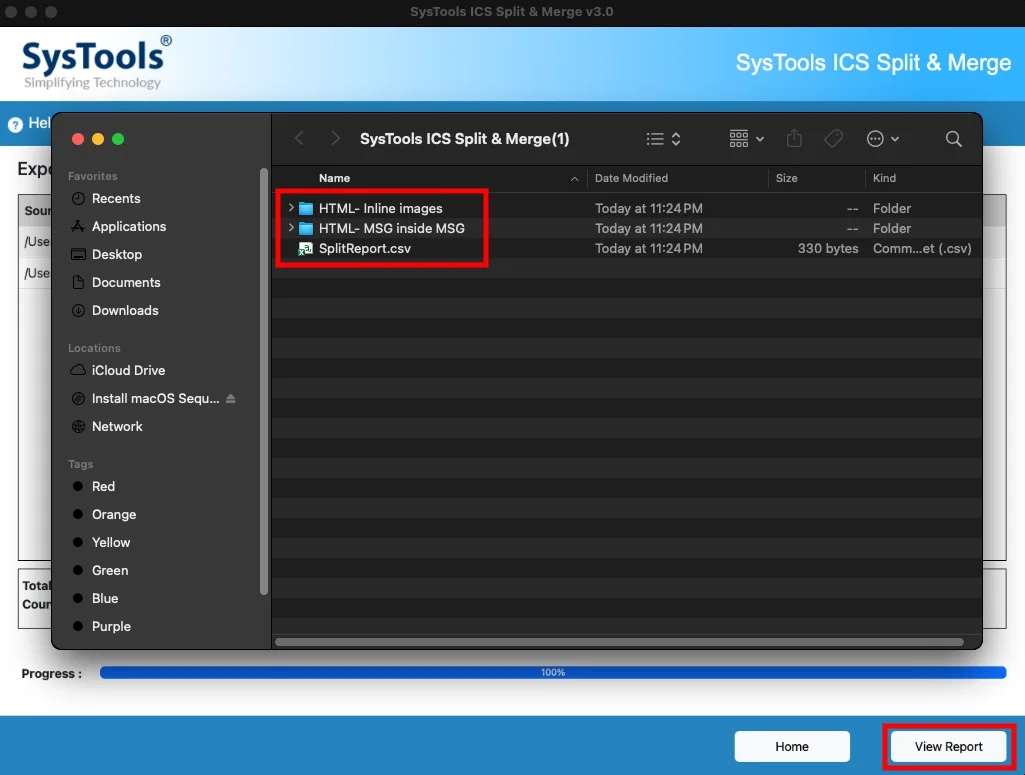Open the grid grouping options dropdown
This screenshot has width=1025, height=775.
(x=747, y=139)
